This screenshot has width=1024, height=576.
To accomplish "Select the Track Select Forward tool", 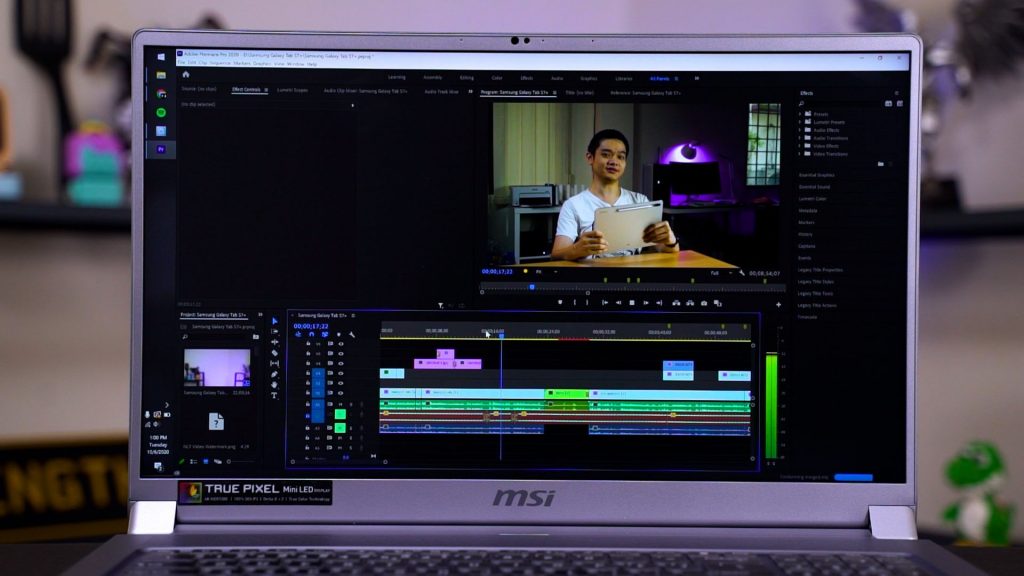I will click(274, 332).
